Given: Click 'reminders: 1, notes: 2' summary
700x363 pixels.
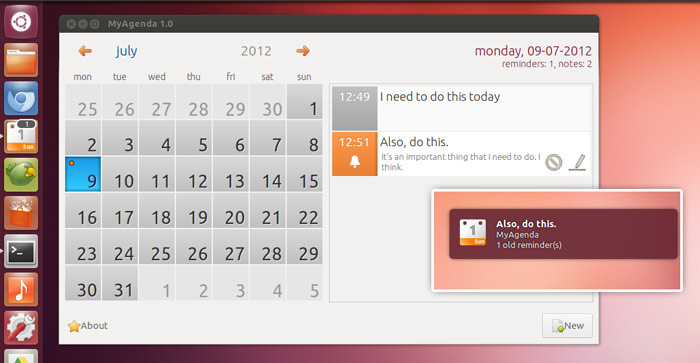Looking at the screenshot, I should point(546,64).
